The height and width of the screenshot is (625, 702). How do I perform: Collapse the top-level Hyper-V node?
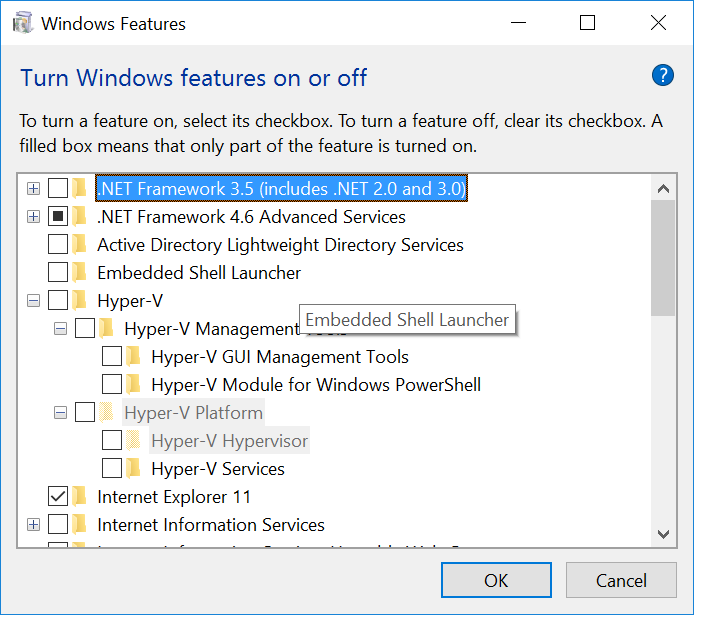click(x=33, y=300)
